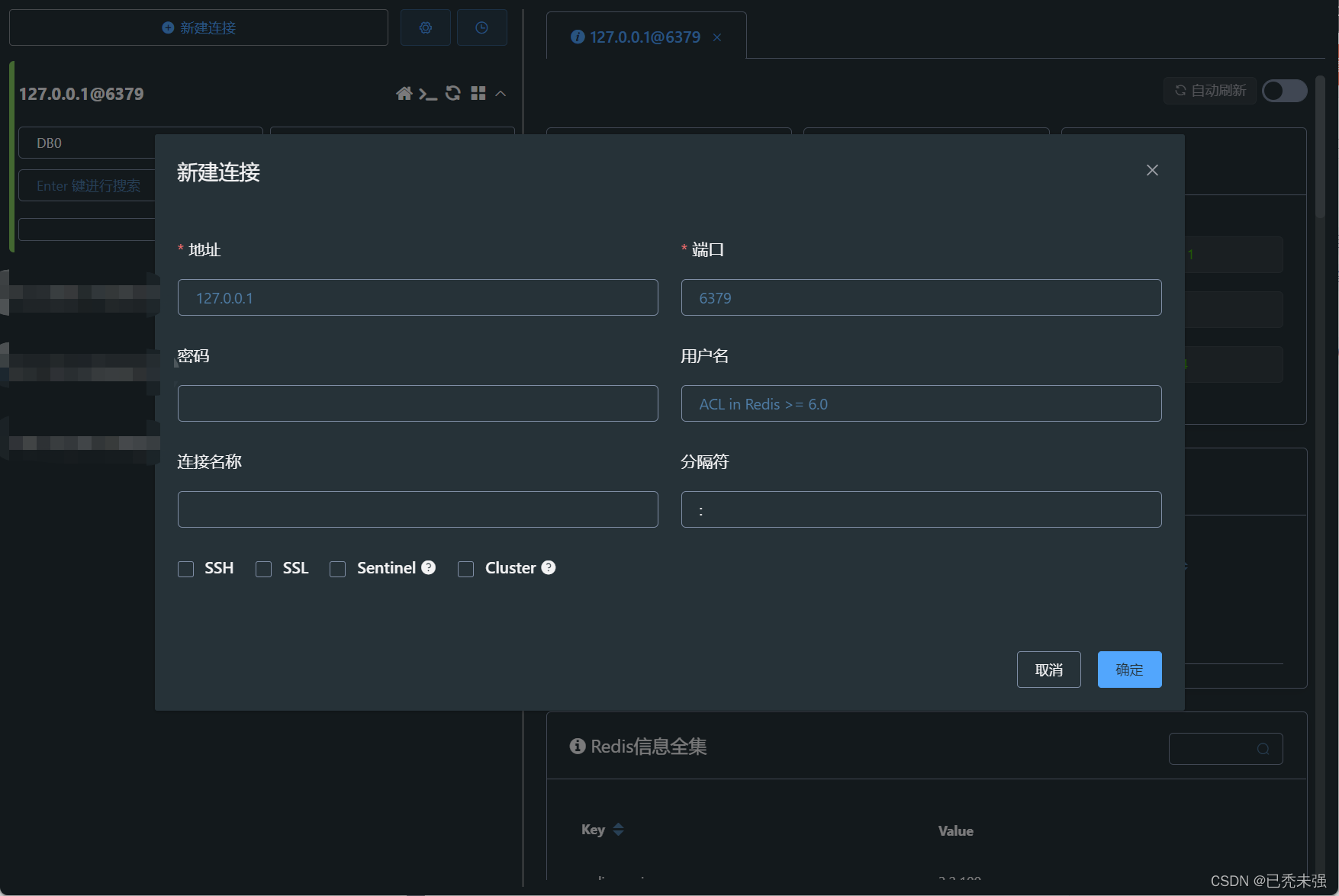The width and height of the screenshot is (1339, 896).
Task: Click the Cancel (取消) button
Action: [1049, 670]
